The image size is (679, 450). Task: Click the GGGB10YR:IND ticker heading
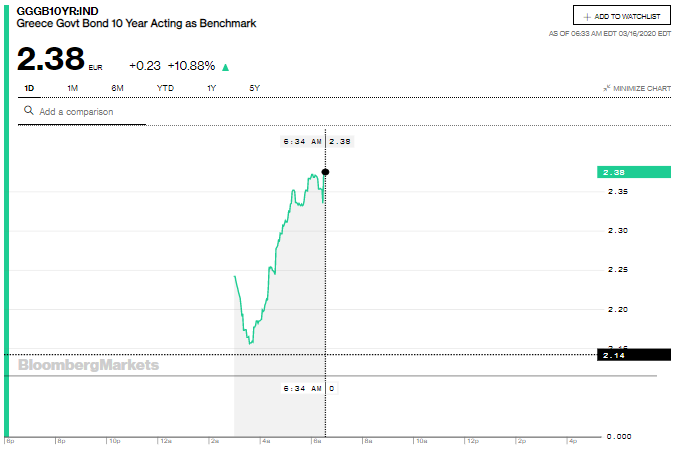click(x=58, y=10)
